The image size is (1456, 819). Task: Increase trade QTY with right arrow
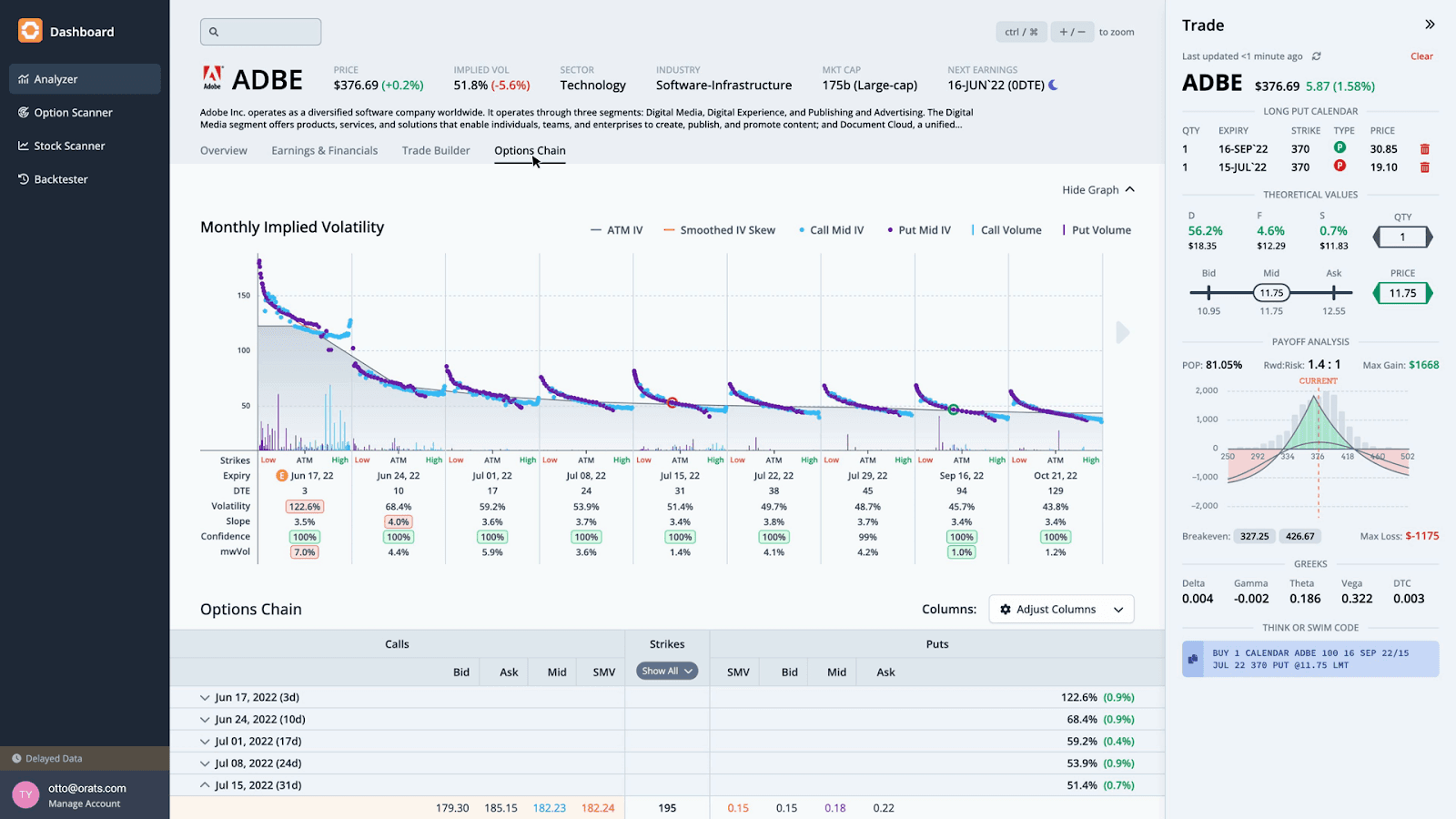pos(1429,238)
